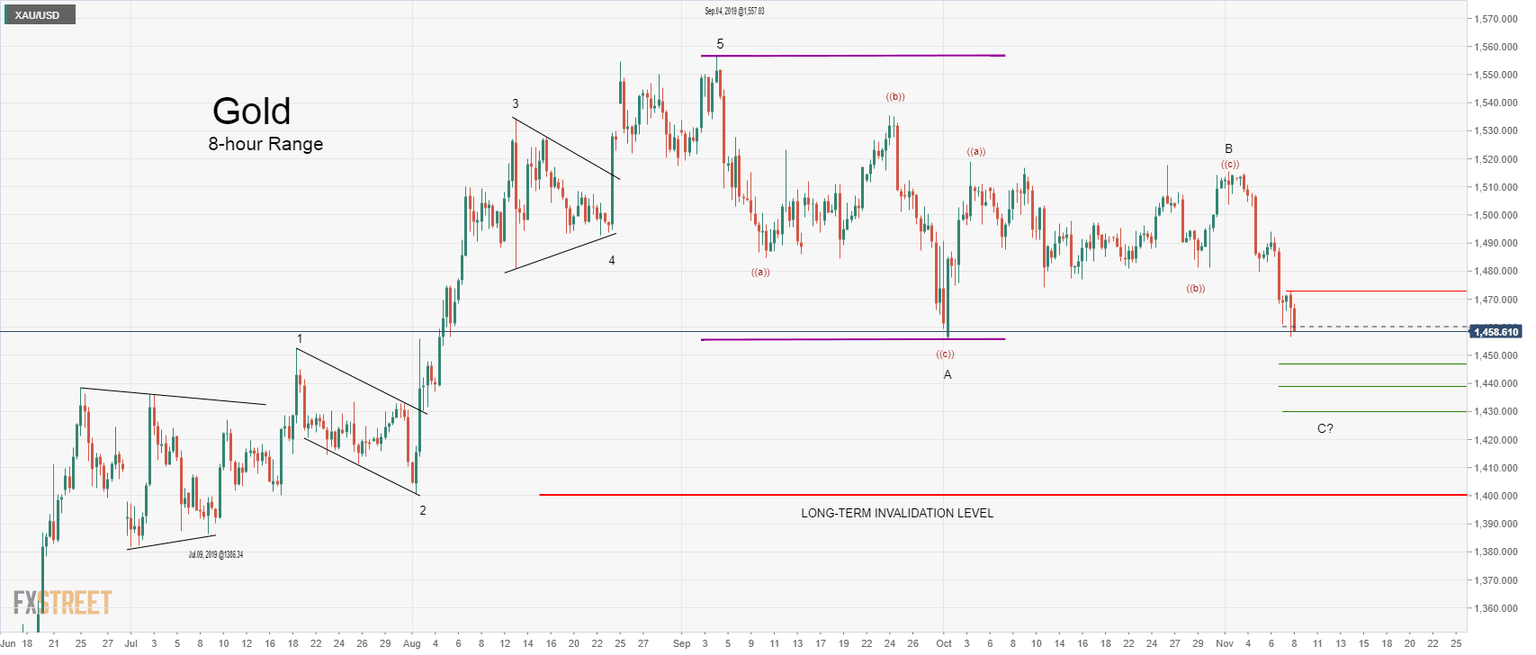
Task: Click the wave B label near the November high
Action: click(x=1228, y=147)
